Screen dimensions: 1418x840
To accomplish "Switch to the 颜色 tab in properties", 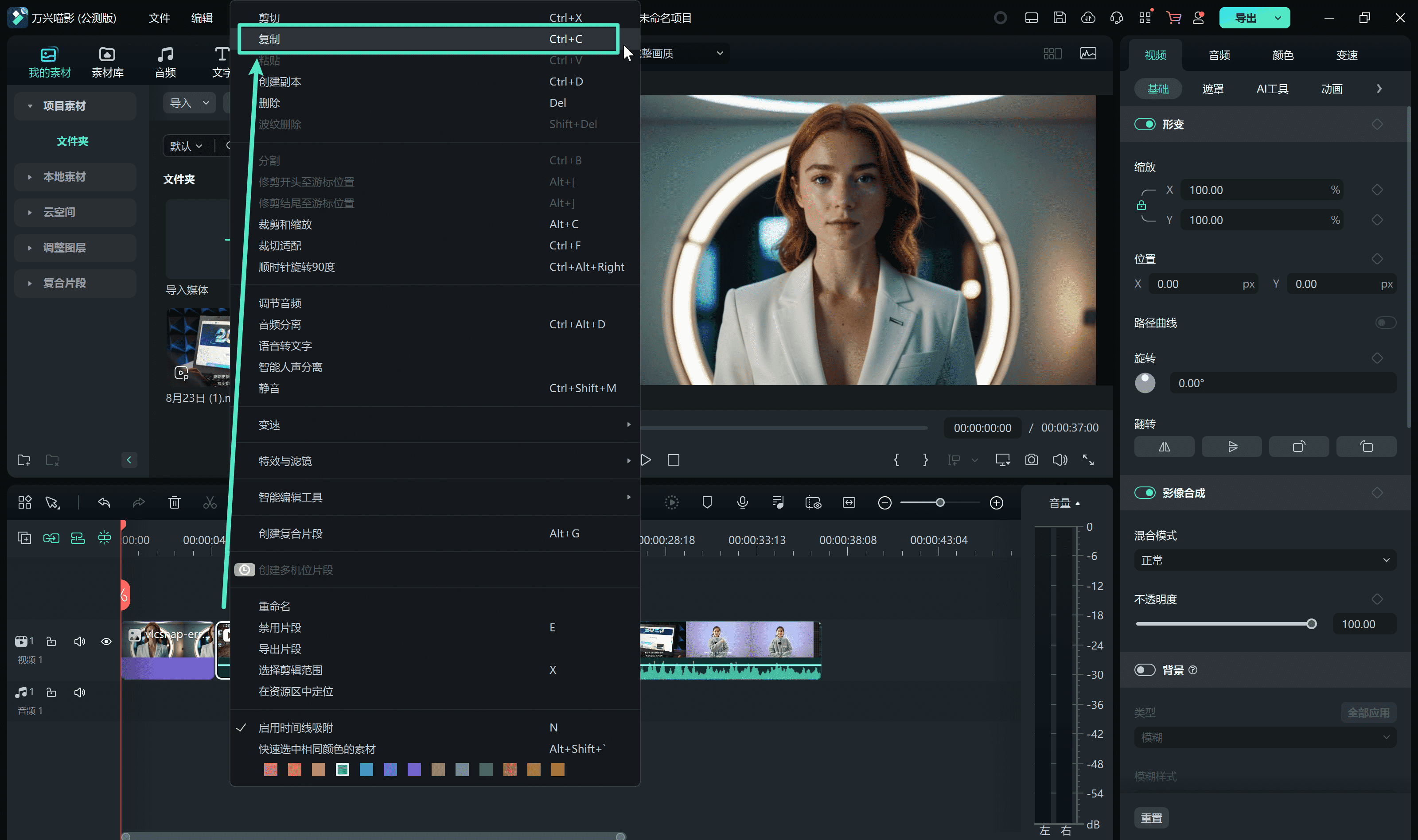I will click(x=1282, y=55).
